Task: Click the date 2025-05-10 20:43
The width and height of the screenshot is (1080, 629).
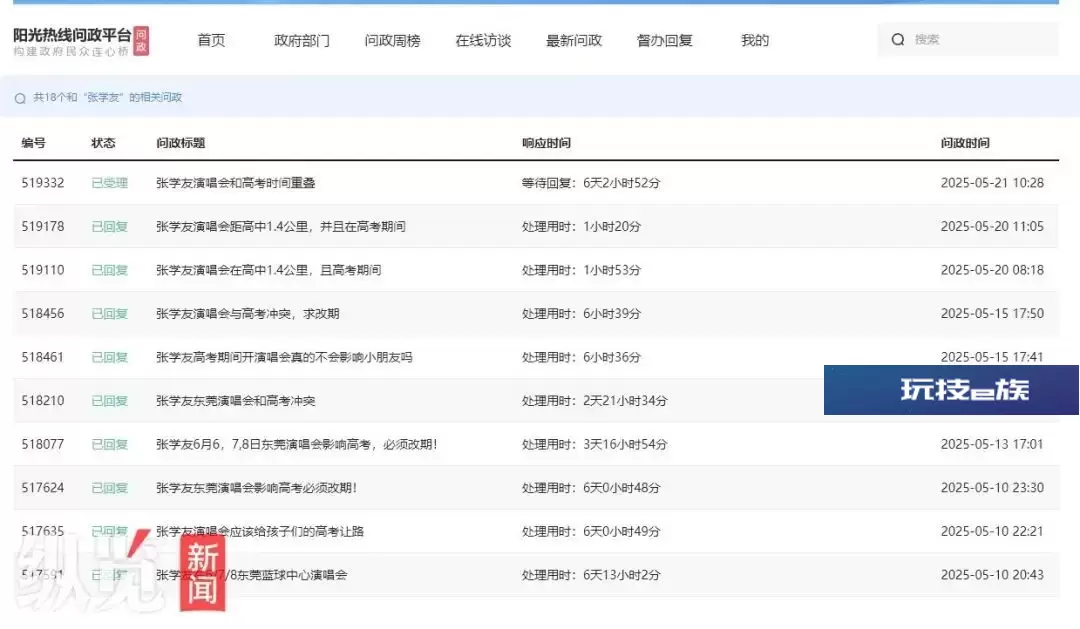Action: 992,575
